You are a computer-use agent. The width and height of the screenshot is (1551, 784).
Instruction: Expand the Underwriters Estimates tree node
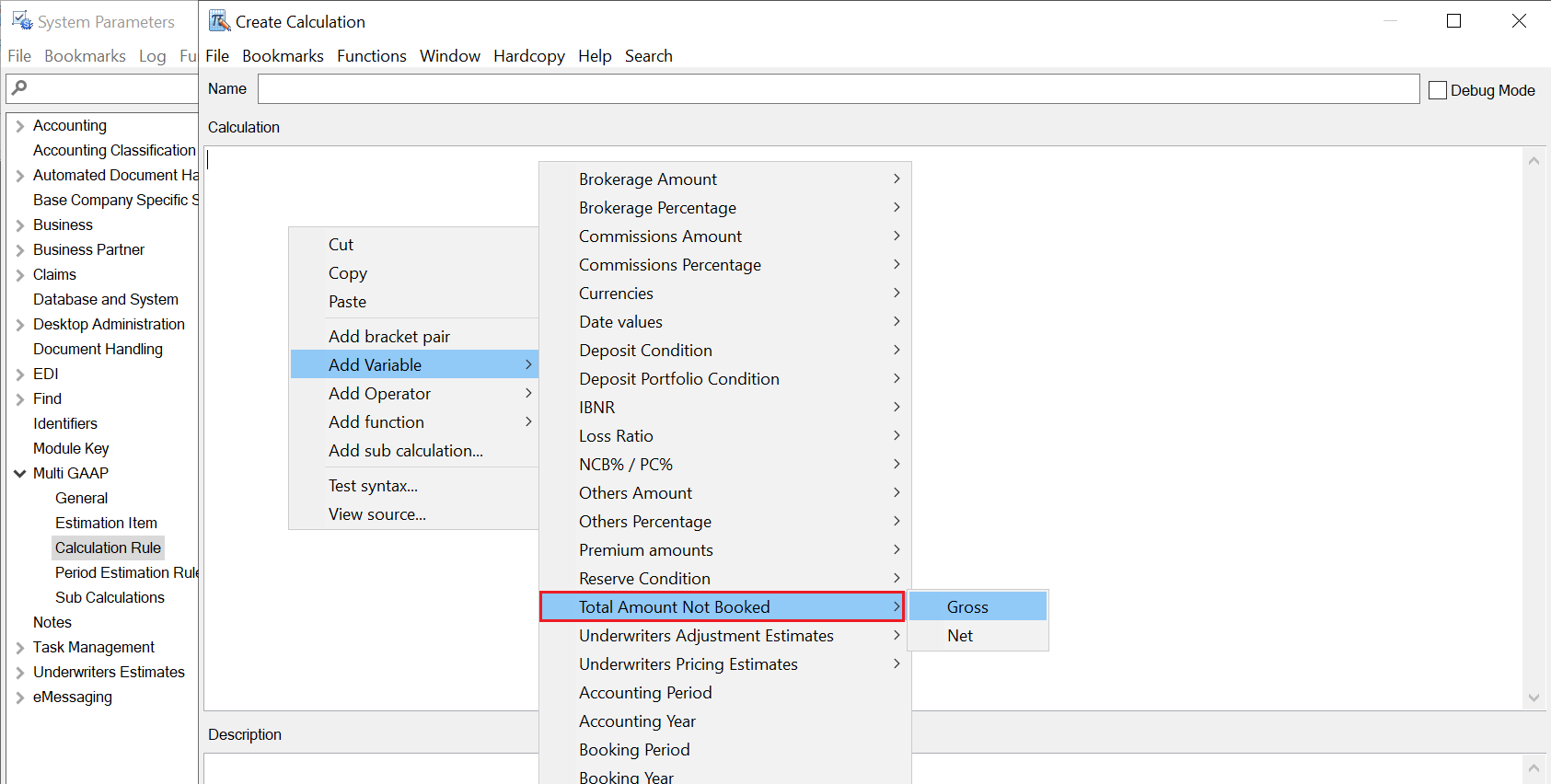click(19, 673)
